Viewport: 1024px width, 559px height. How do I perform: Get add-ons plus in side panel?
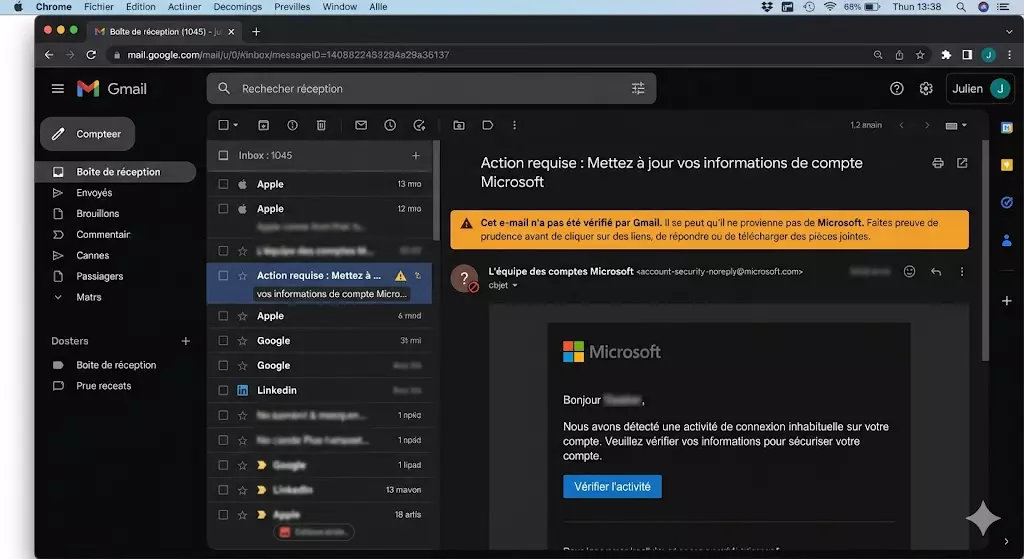pyautogui.click(x=1007, y=301)
